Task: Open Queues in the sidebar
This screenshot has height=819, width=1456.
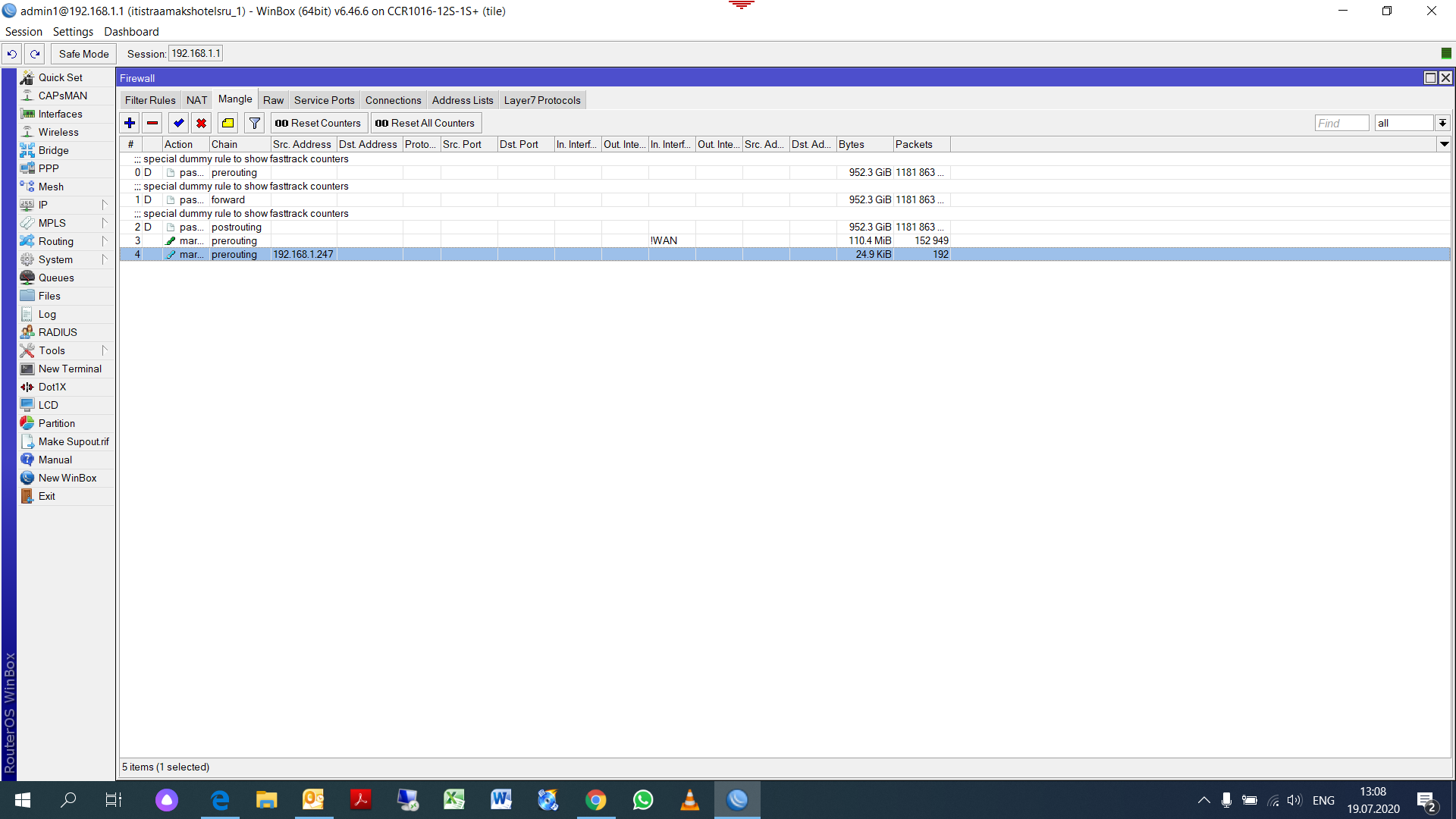Action: (66, 278)
